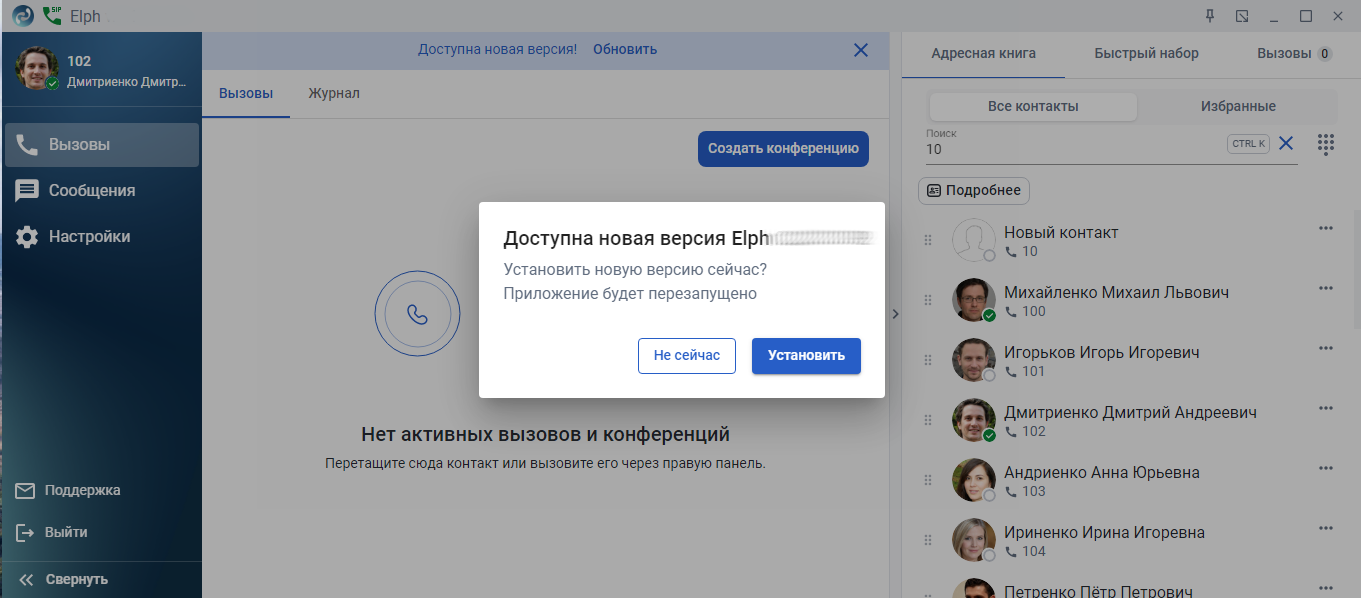This screenshot has width=1361, height=598.
Task: Open the dialpad grid icon
Action: [x=1326, y=144]
